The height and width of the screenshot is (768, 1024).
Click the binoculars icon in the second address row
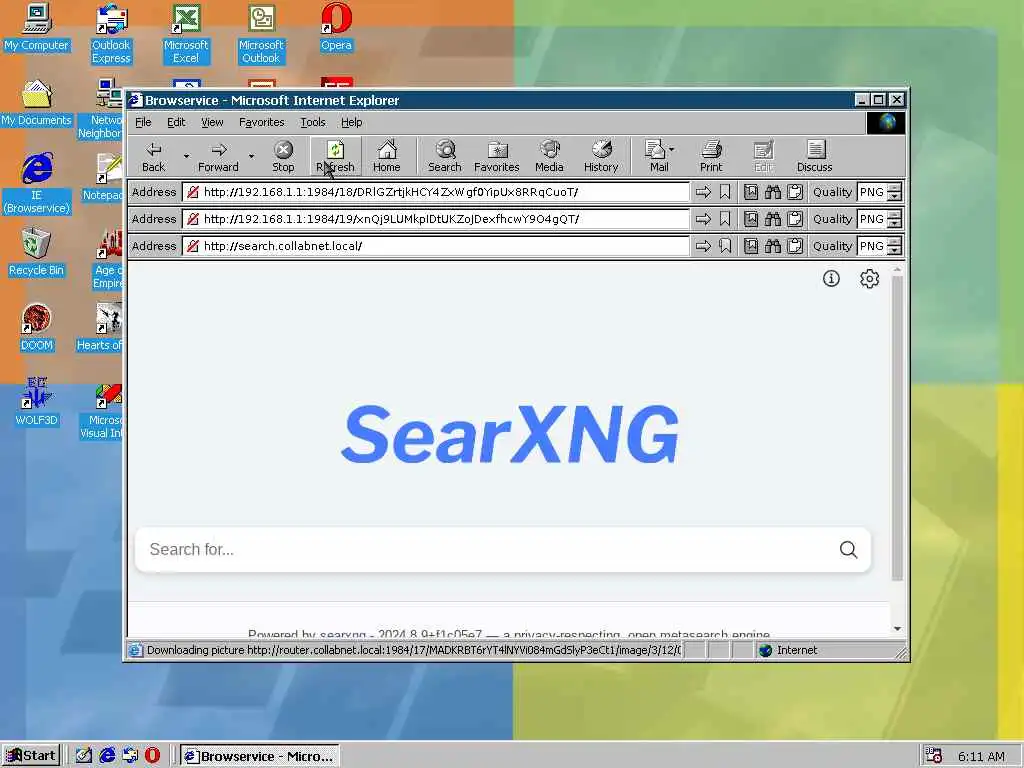point(773,219)
